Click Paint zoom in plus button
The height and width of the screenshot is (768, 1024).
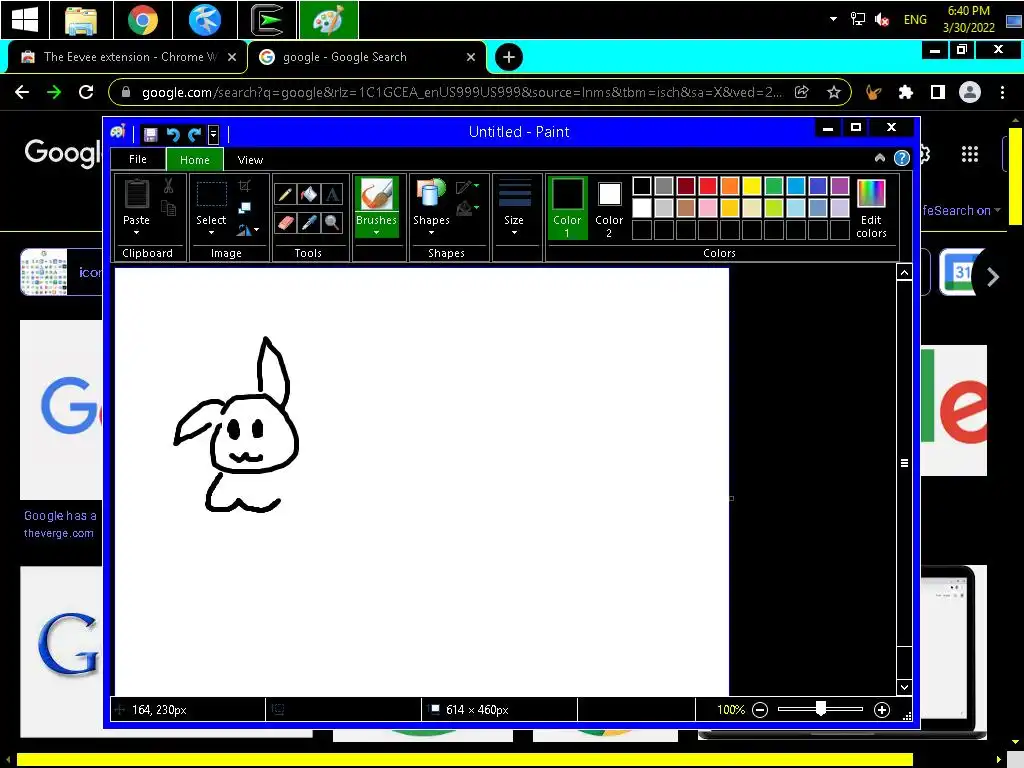click(x=882, y=710)
